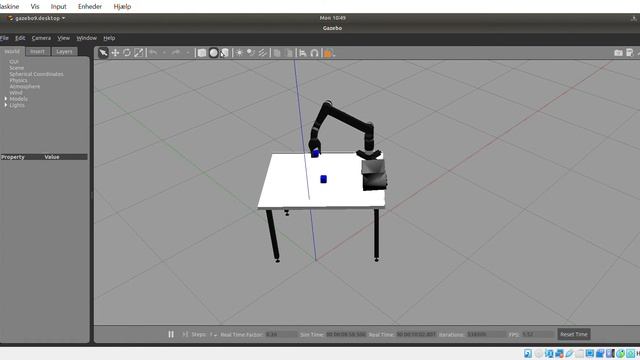Insert a box shape
Image resolution: width=640 pixels, height=360 pixels.
(x=202, y=53)
